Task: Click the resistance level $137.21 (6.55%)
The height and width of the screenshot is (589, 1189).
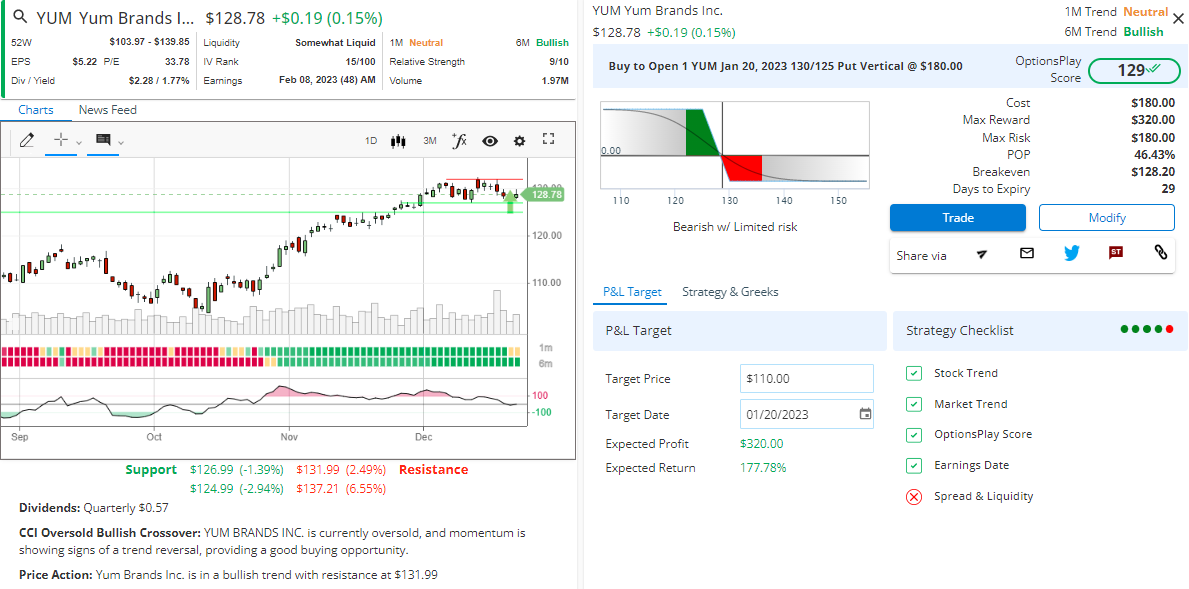Action: pyautogui.click(x=341, y=488)
